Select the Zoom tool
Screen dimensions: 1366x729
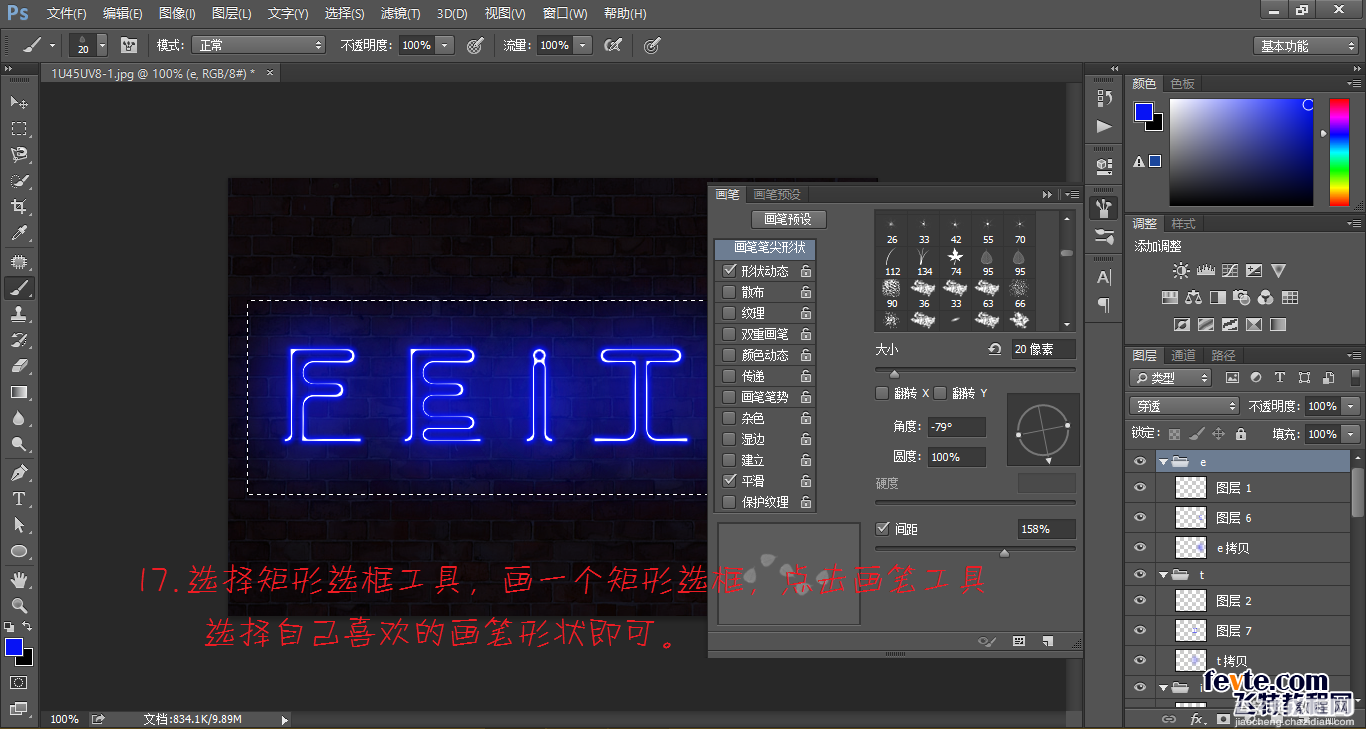click(19, 605)
